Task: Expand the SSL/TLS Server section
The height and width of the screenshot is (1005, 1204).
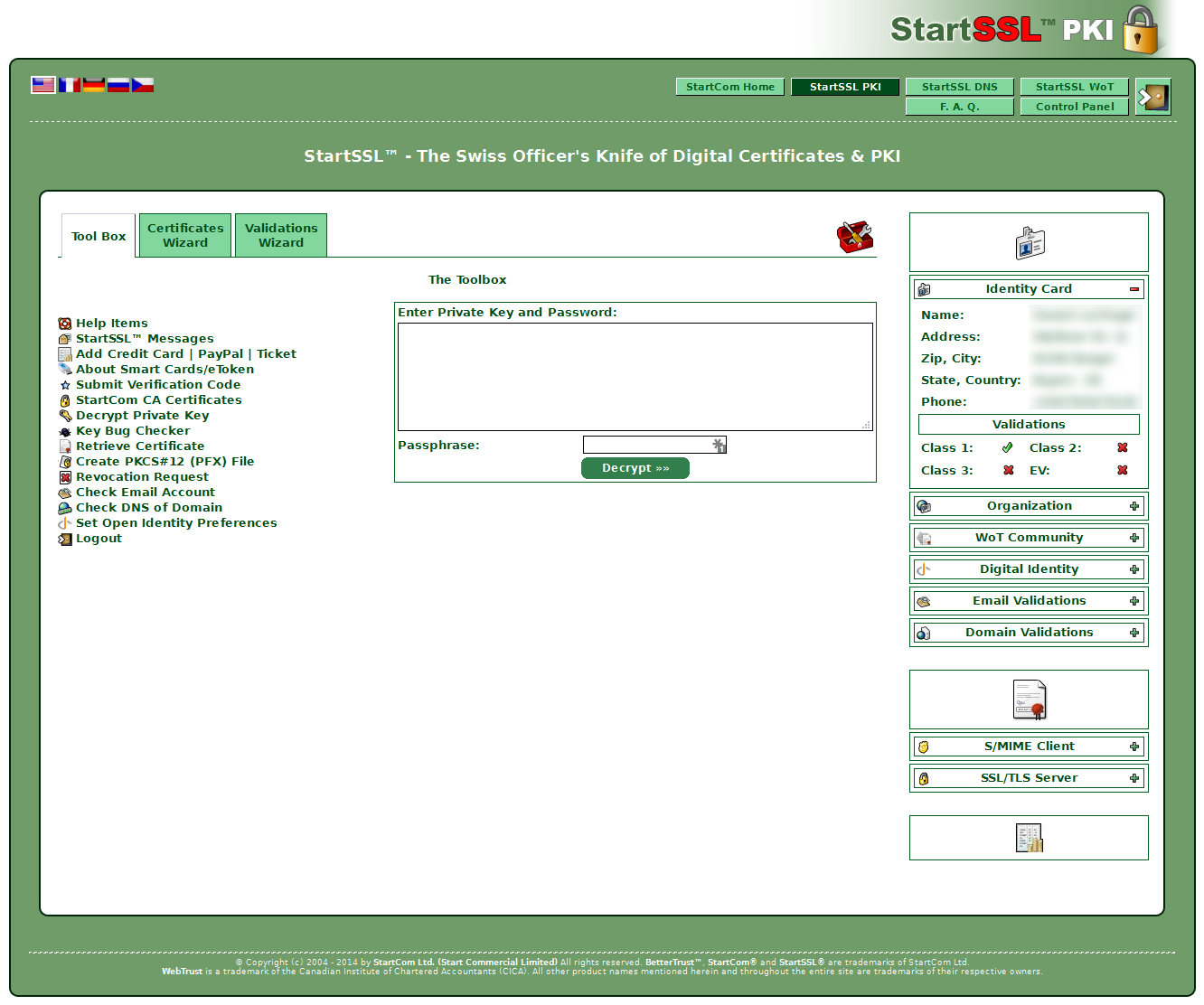Action: (x=1133, y=778)
